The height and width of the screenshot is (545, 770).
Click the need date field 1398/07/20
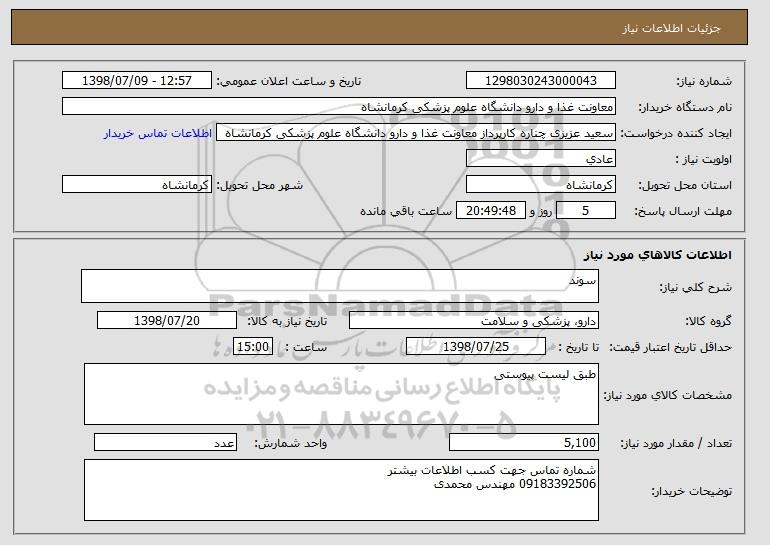click(x=167, y=321)
